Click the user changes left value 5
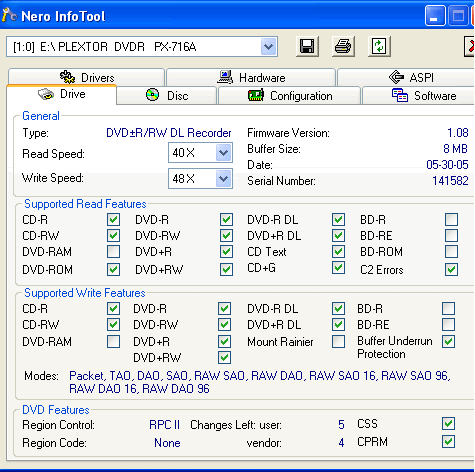Viewport: 475px width, 472px height. click(x=341, y=425)
